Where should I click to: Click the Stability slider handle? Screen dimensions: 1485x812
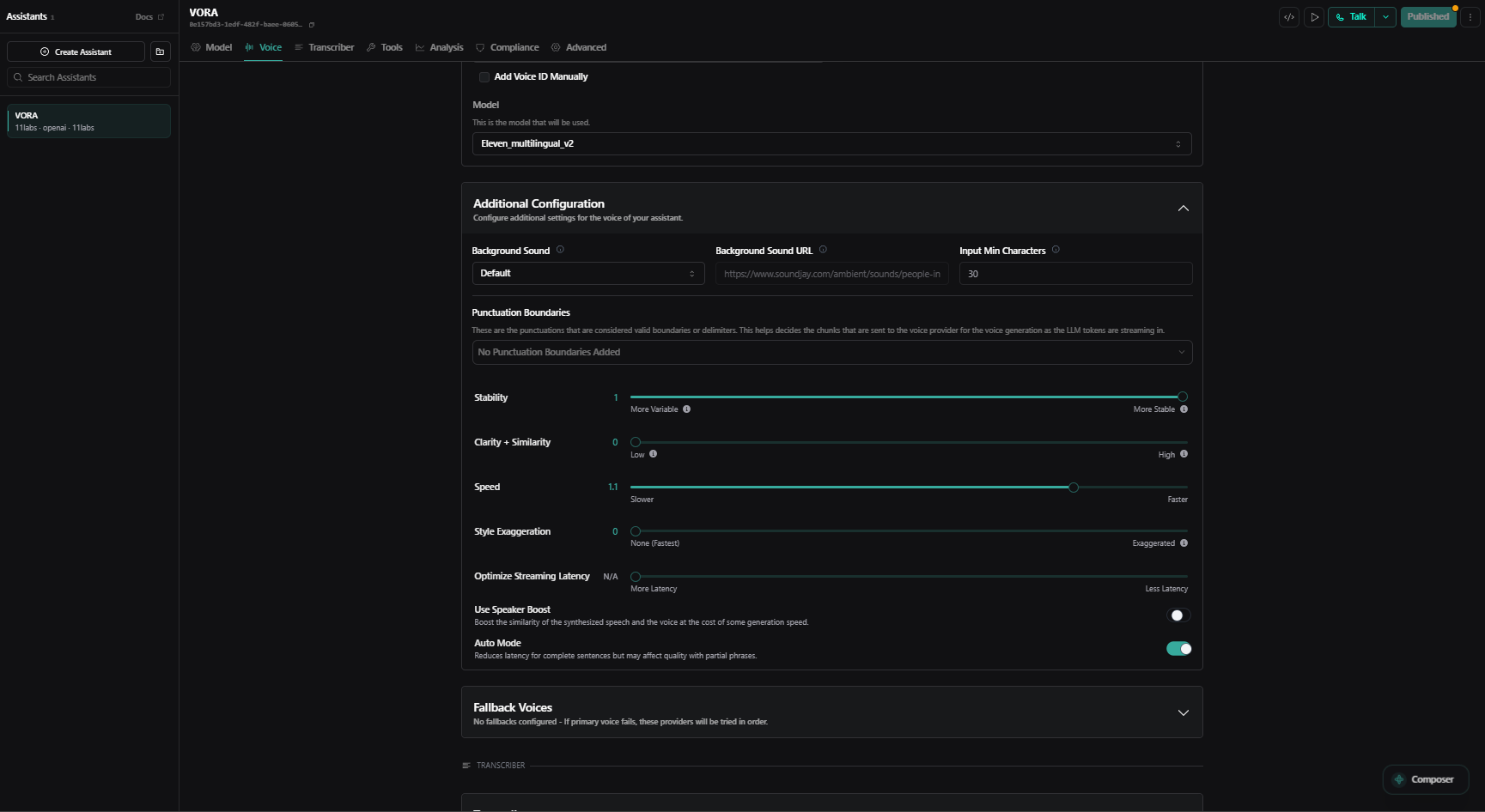coord(1183,397)
